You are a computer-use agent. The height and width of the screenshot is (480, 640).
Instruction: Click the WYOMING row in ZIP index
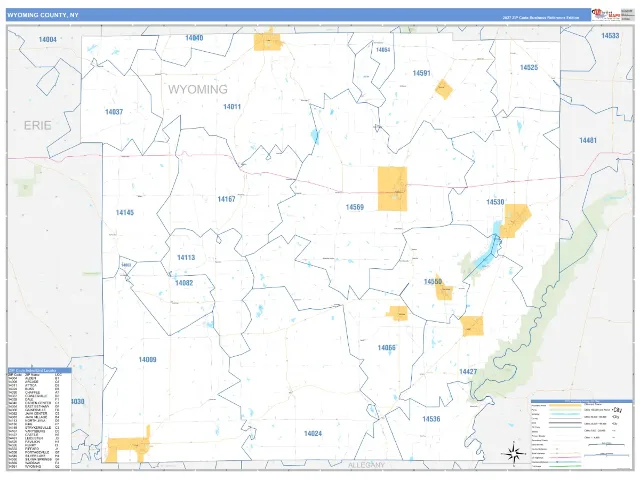(34, 466)
